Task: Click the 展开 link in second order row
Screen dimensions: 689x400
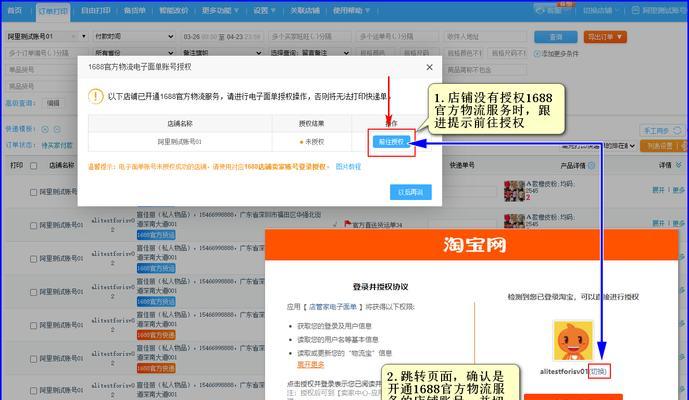Action: (x=658, y=223)
